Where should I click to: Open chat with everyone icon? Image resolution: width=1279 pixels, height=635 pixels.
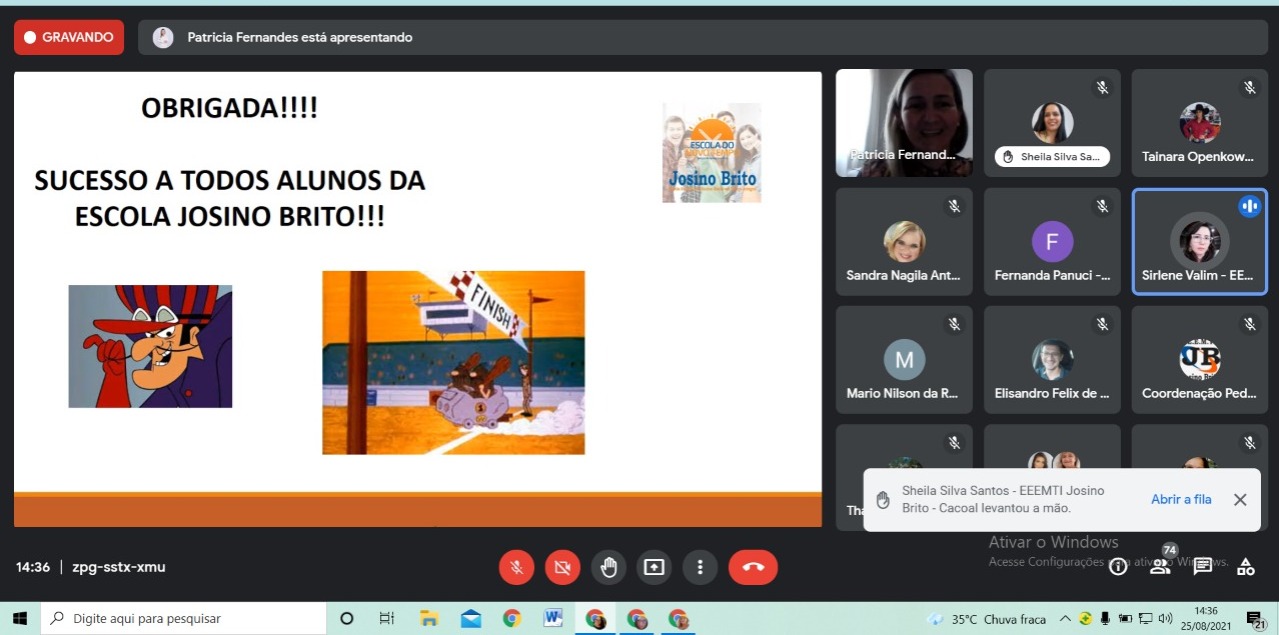1203,567
